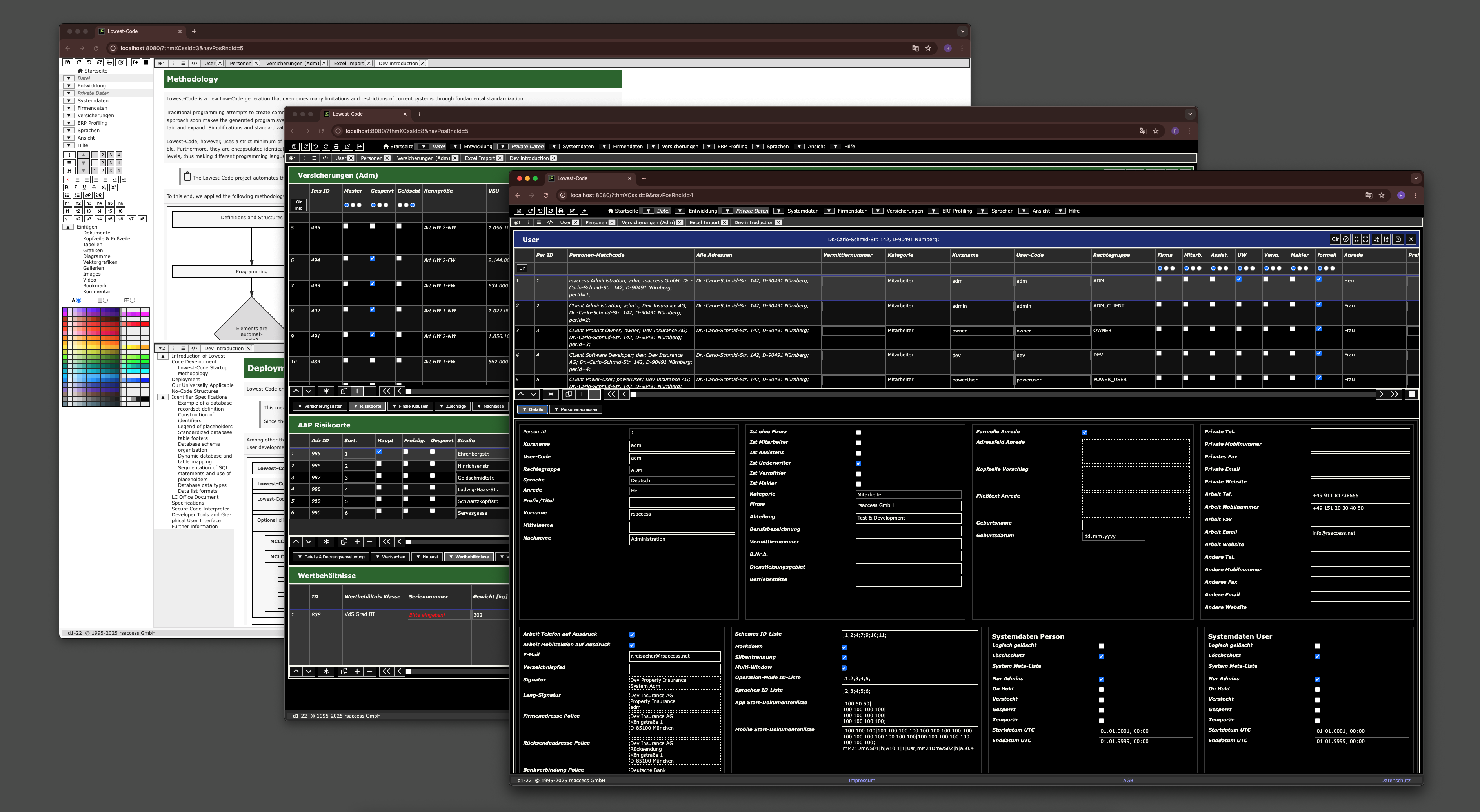The height and width of the screenshot is (812, 1480).
Task: Toggle Nur Admins in Systemdaten Person
Action: [x=1102, y=679]
